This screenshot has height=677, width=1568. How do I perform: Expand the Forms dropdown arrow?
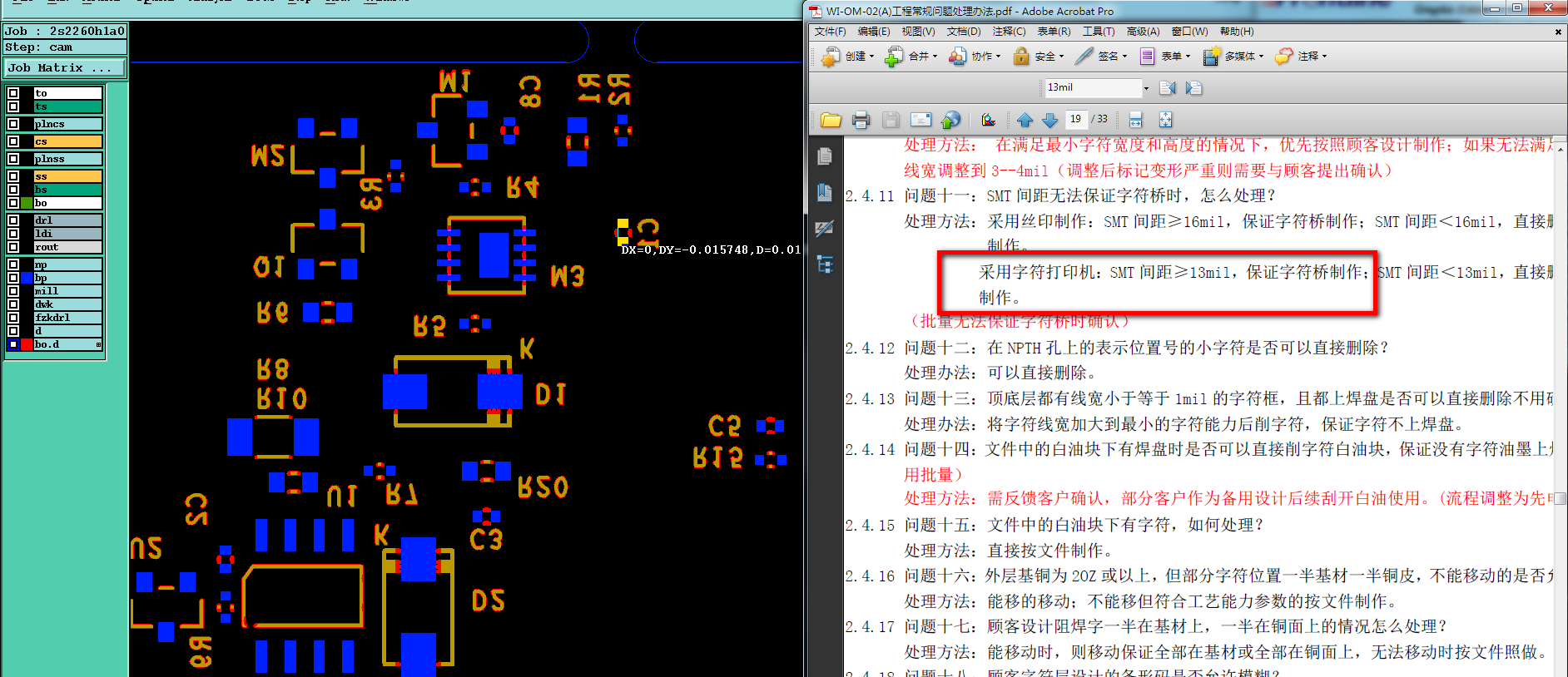[x=1188, y=57]
